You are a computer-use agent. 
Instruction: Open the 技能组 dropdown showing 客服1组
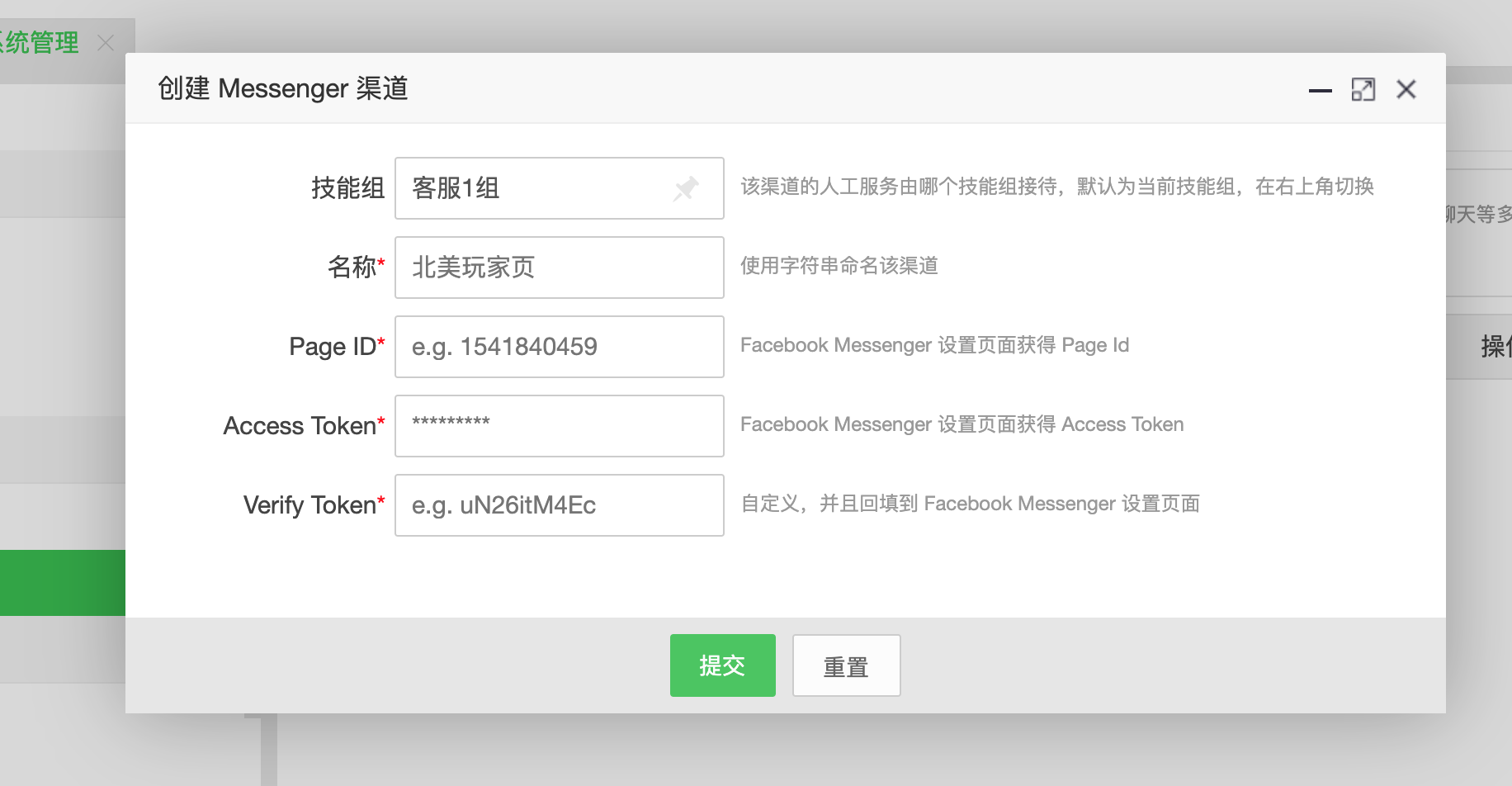[x=560, y=188]
